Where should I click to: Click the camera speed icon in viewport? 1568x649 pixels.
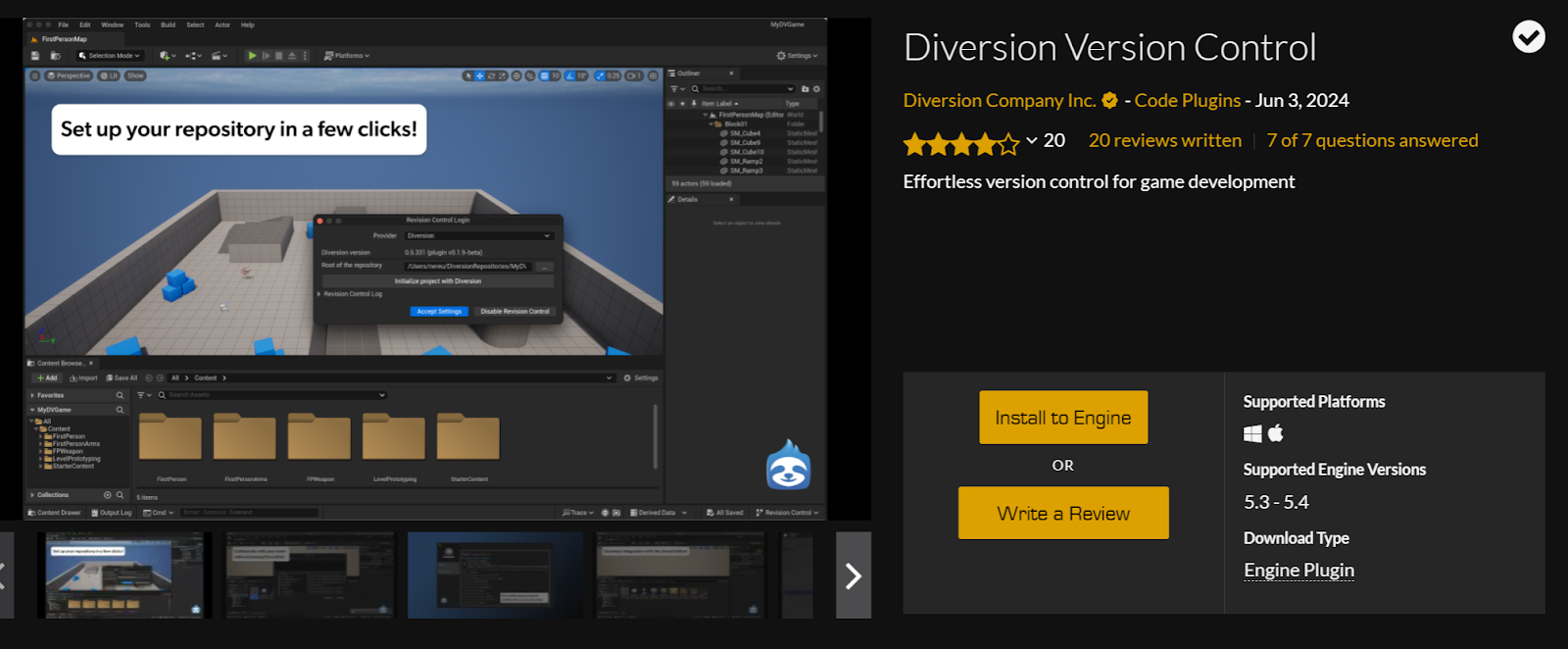(634, 75)
